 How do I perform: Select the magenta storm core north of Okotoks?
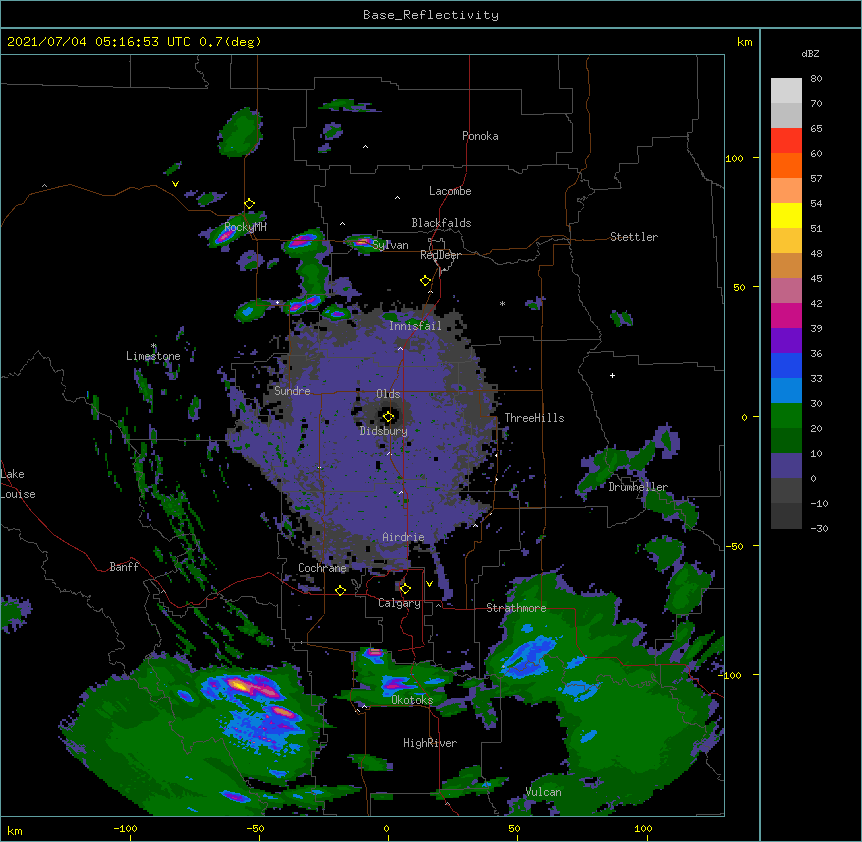pos(374,653)
